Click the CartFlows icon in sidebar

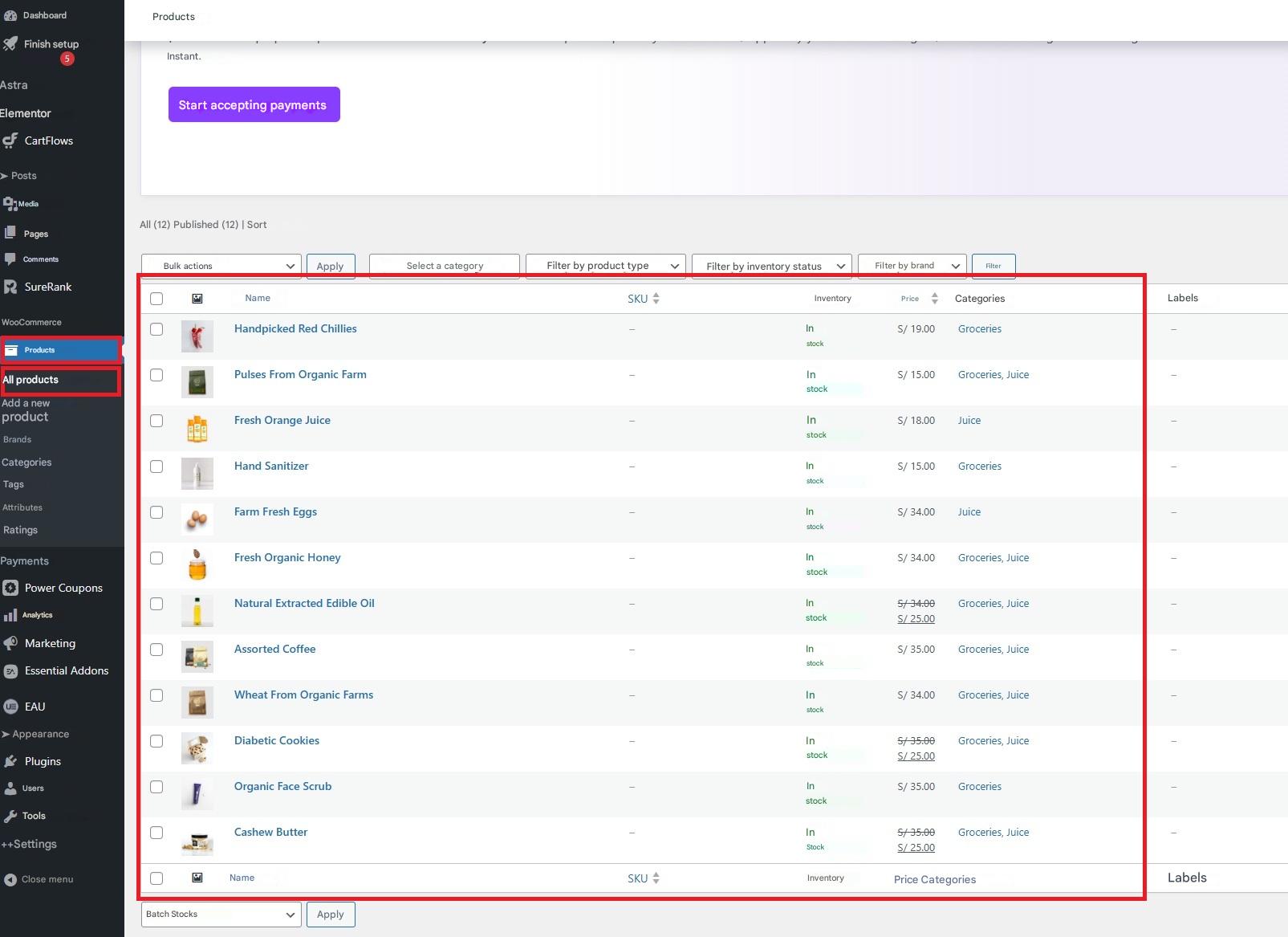click(x=10, y=141)
